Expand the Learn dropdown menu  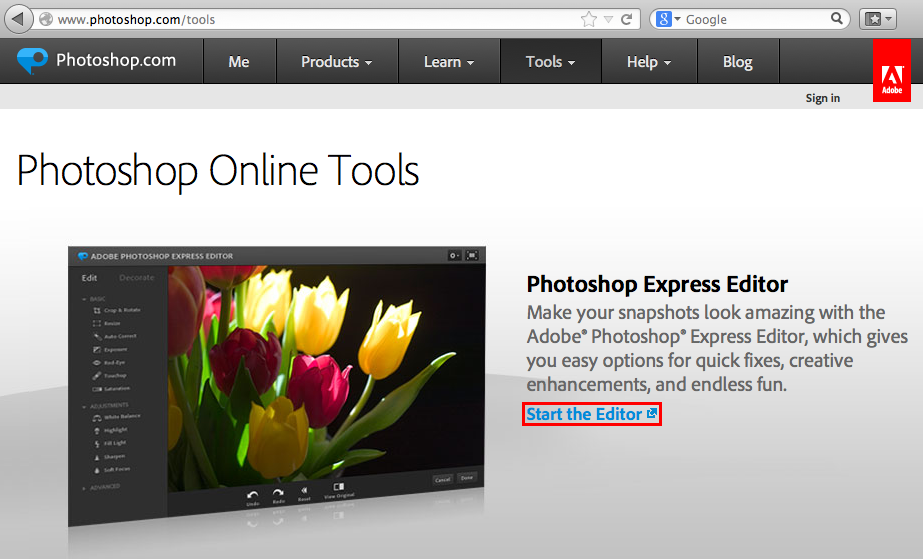449,62
